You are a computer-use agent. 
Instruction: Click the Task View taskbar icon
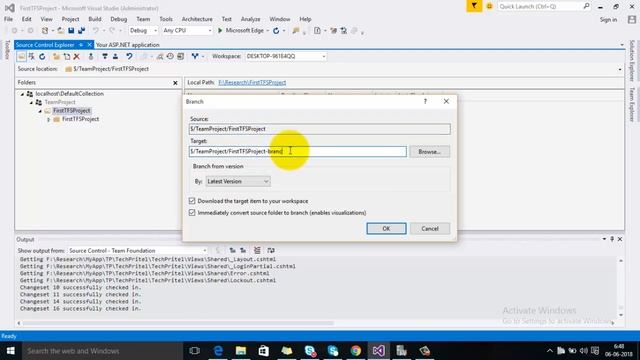click(195, 351)
